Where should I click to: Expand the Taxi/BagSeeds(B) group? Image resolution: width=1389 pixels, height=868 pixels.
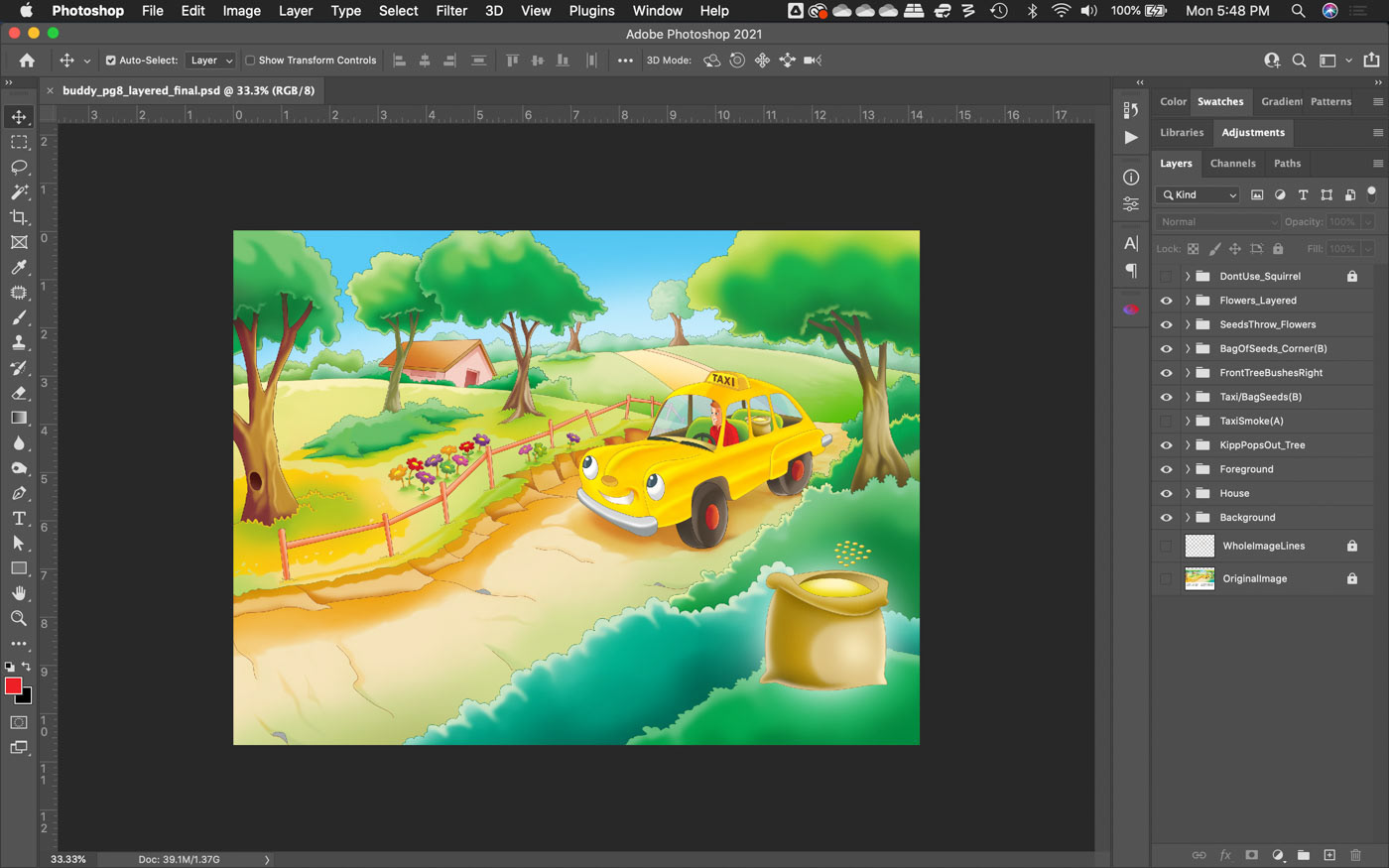1187,397
